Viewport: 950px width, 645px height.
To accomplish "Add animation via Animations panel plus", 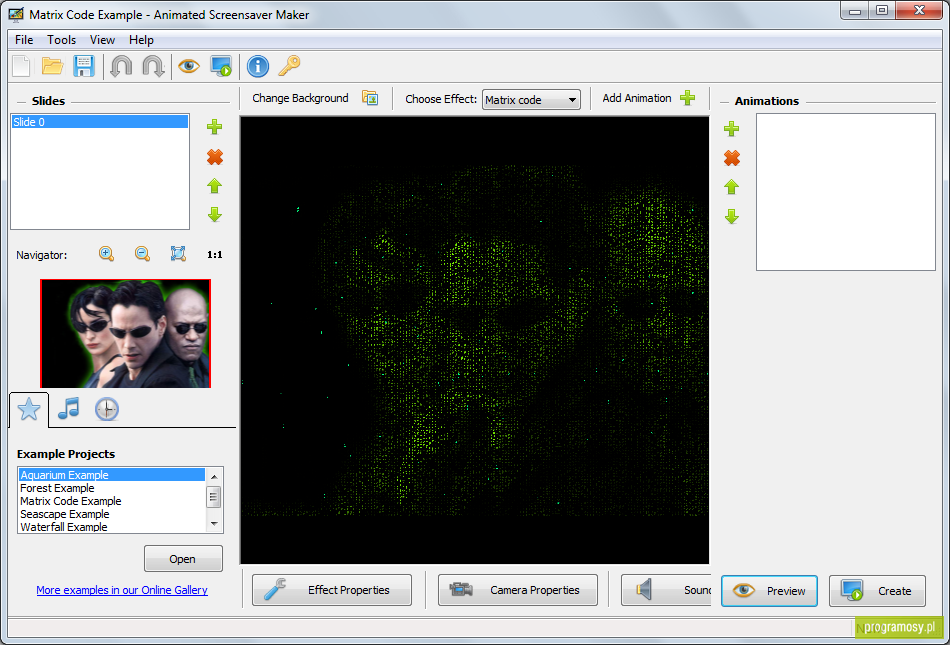I will click(732, 128).
